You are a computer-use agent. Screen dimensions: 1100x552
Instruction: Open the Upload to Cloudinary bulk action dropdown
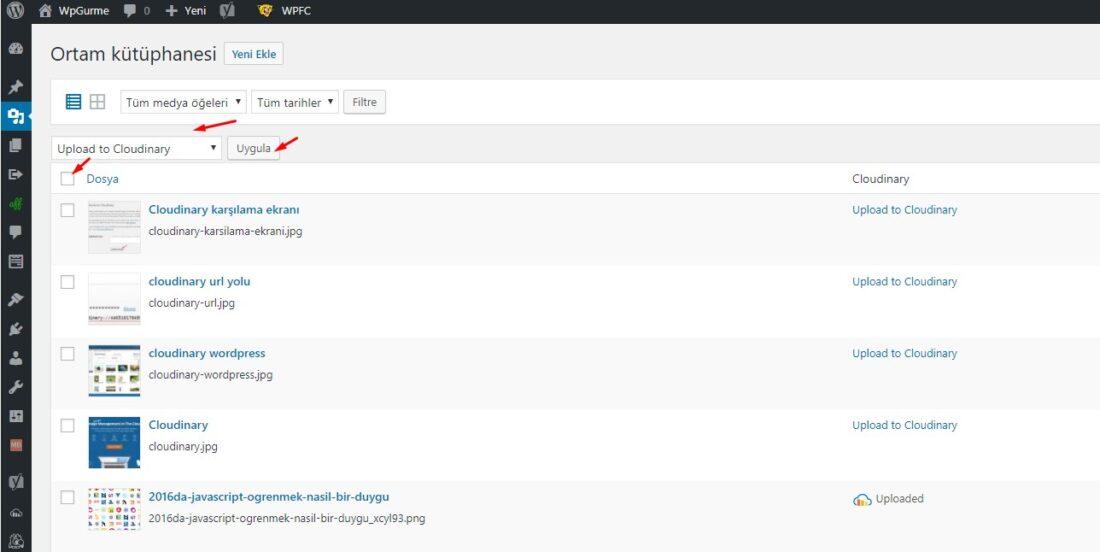(x=137, y=148)
